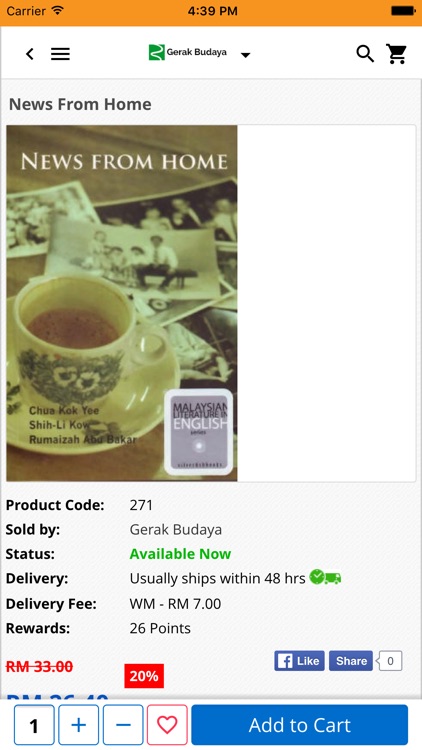This screenshot has width=422, height=750.
Task: Share the product on Facebook
Action: (351, 661)
